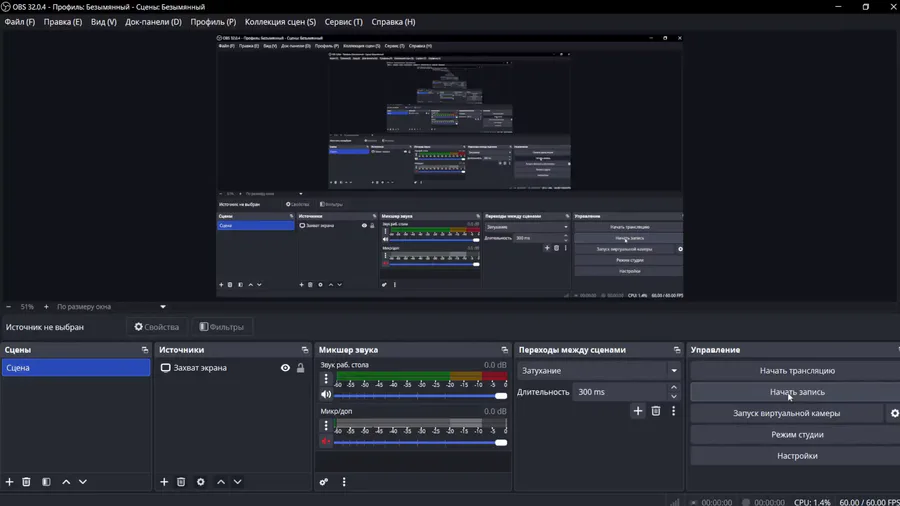The width and height of the screenshot is (900, 506).
Task: Click volume slider for Звук раб. стола
Action: click(x=420, y=396)
